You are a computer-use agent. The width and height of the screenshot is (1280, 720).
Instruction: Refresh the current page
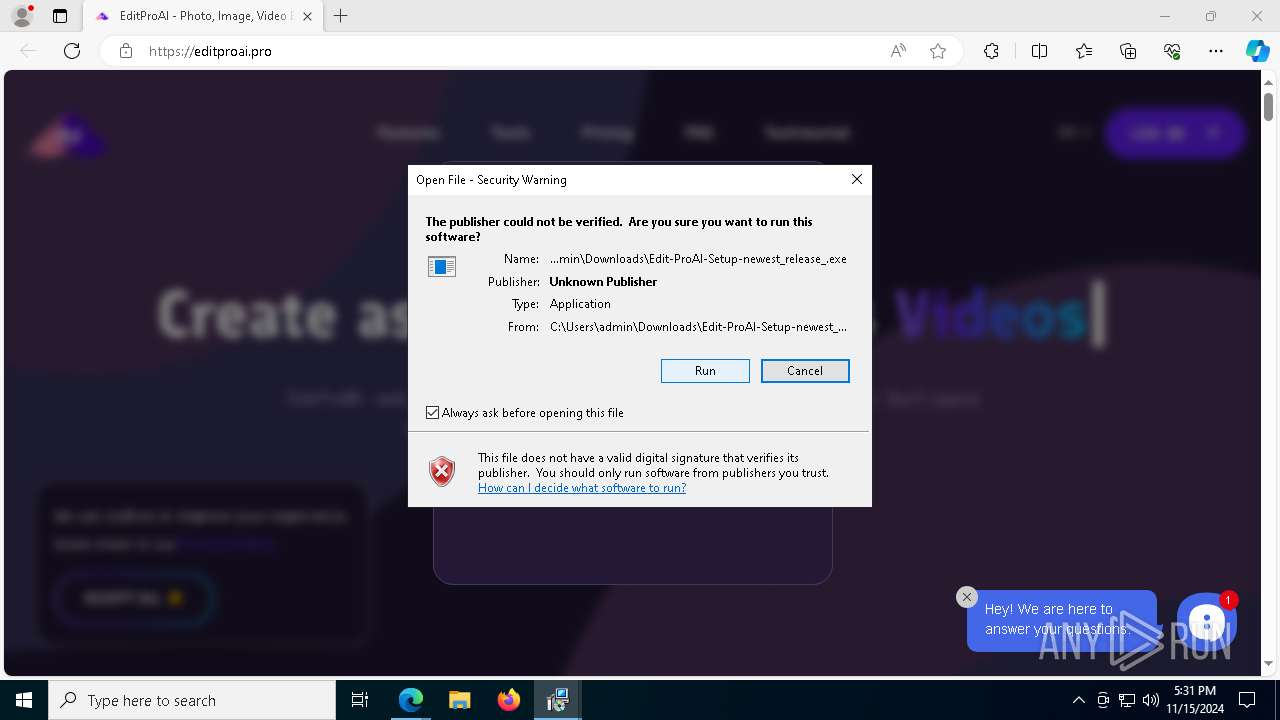pyautogui.click(x=72, y=51)
